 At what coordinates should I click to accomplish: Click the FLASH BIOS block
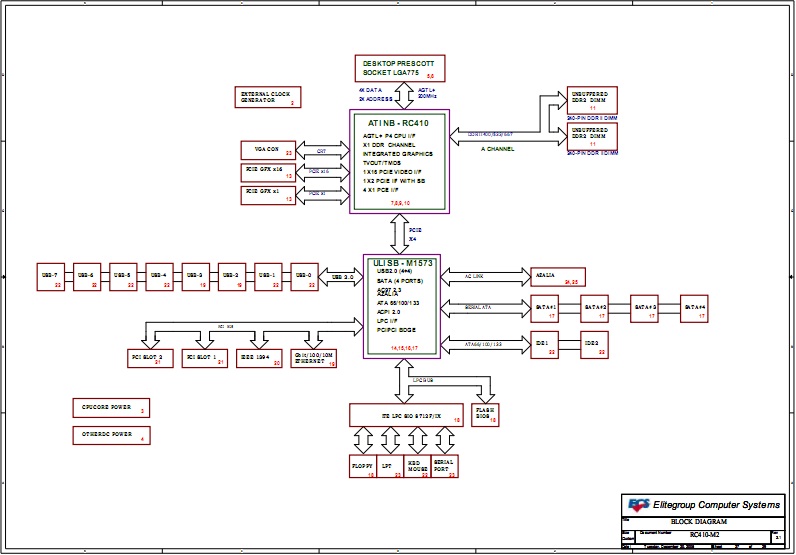[x=485, y=415]
